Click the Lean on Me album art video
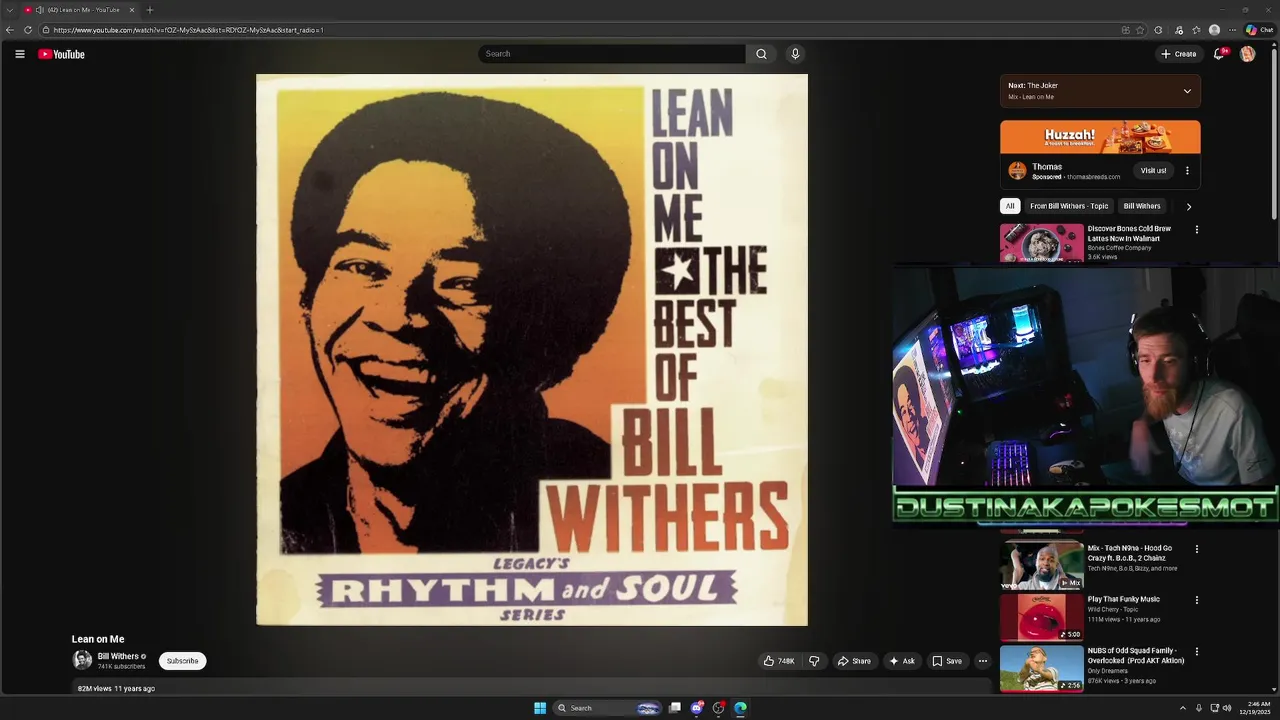The image size is (1280, 720). [532, 350]
